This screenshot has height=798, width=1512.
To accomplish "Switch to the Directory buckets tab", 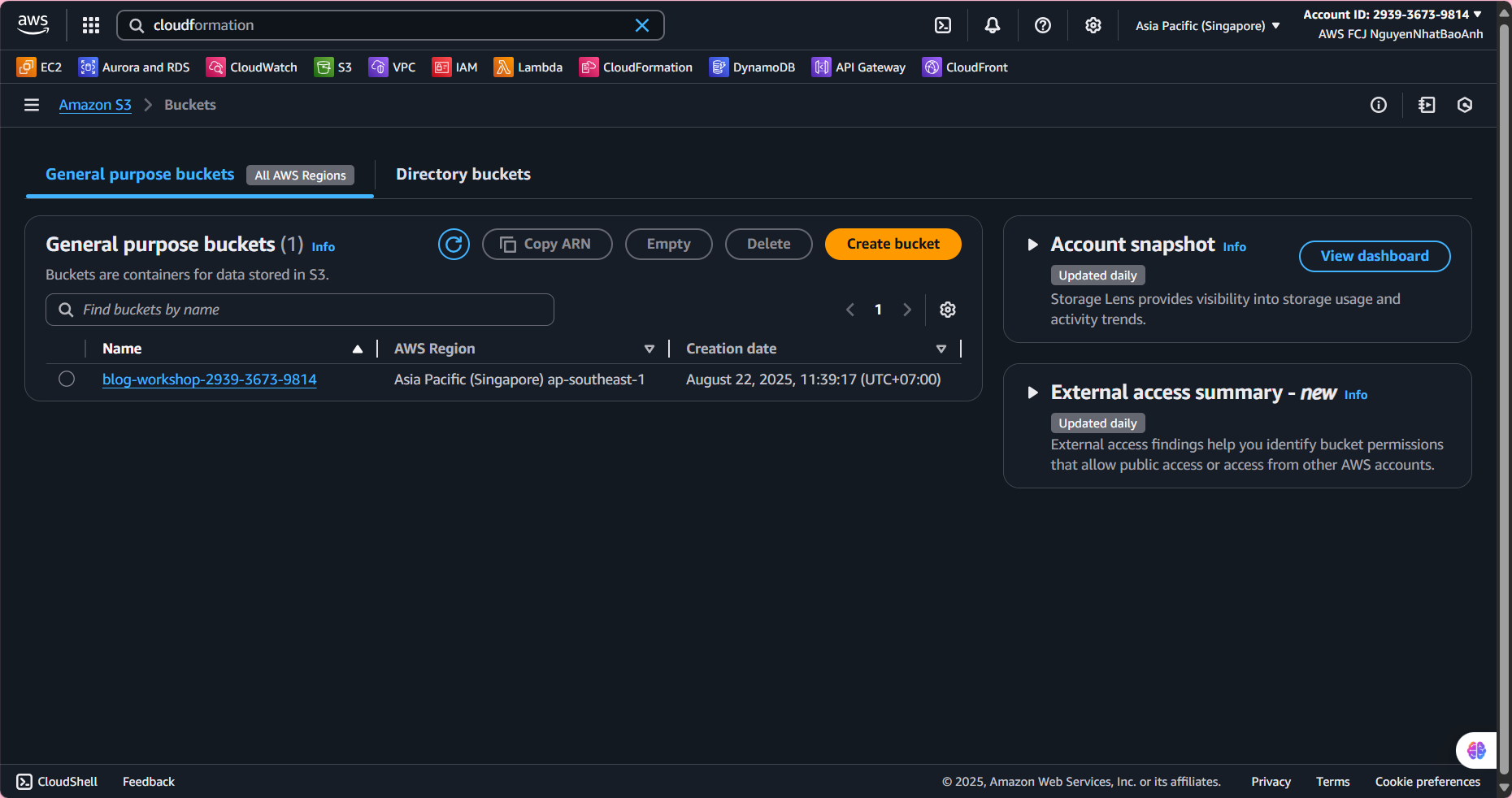I will [x=463, y=174].
